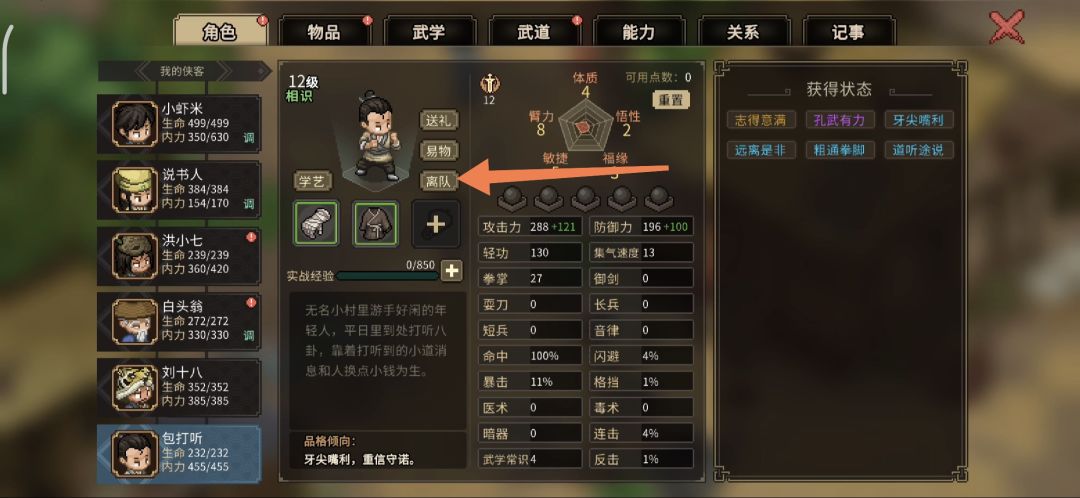Image resolution: width=1080 pixels, height=498 pixels.
Task: Switch to the 武学 tab
Action: tap(428, 32)
